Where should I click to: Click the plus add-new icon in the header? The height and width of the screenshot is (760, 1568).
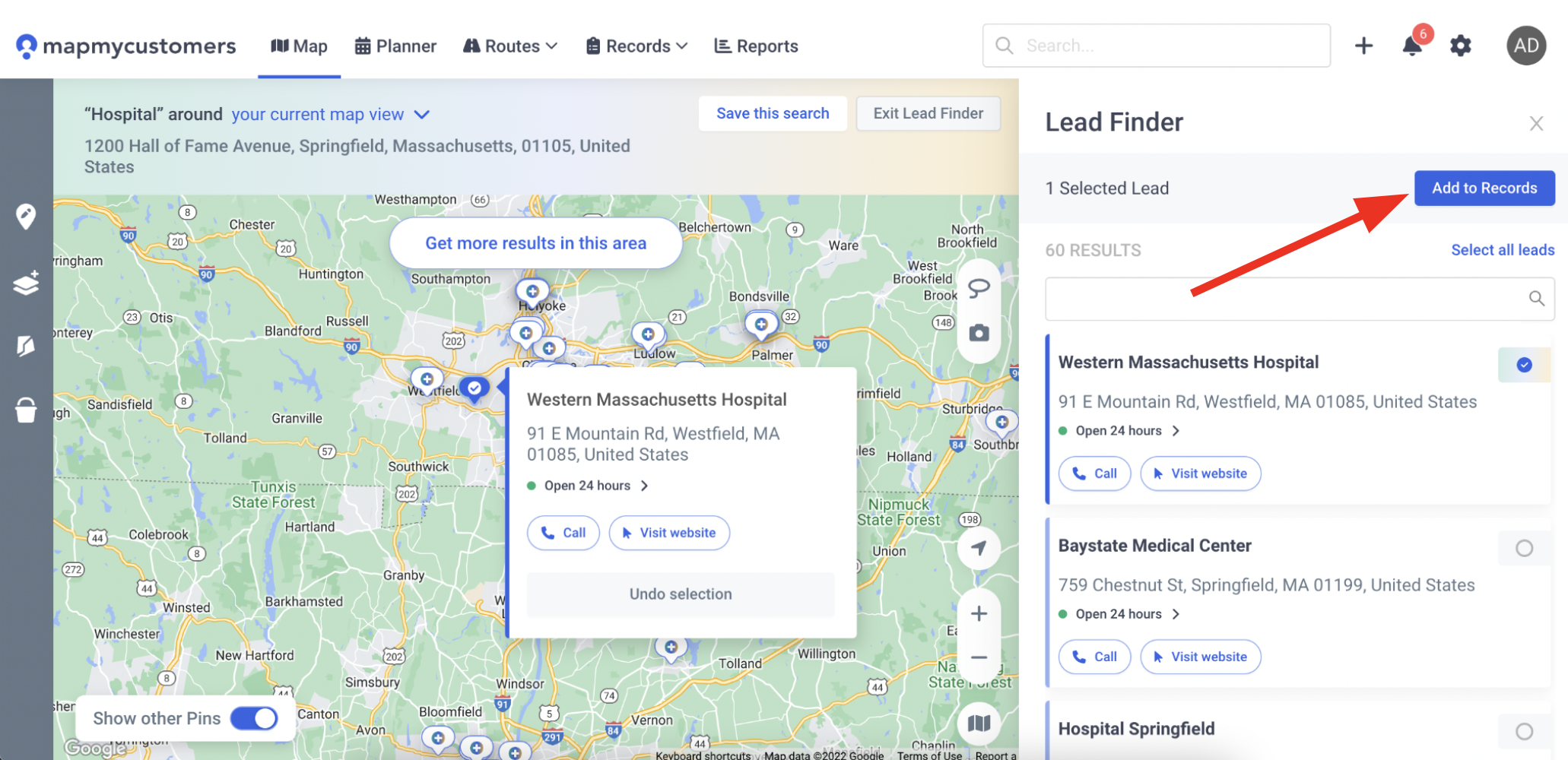pyautogui.click(x=1363, y=46)
